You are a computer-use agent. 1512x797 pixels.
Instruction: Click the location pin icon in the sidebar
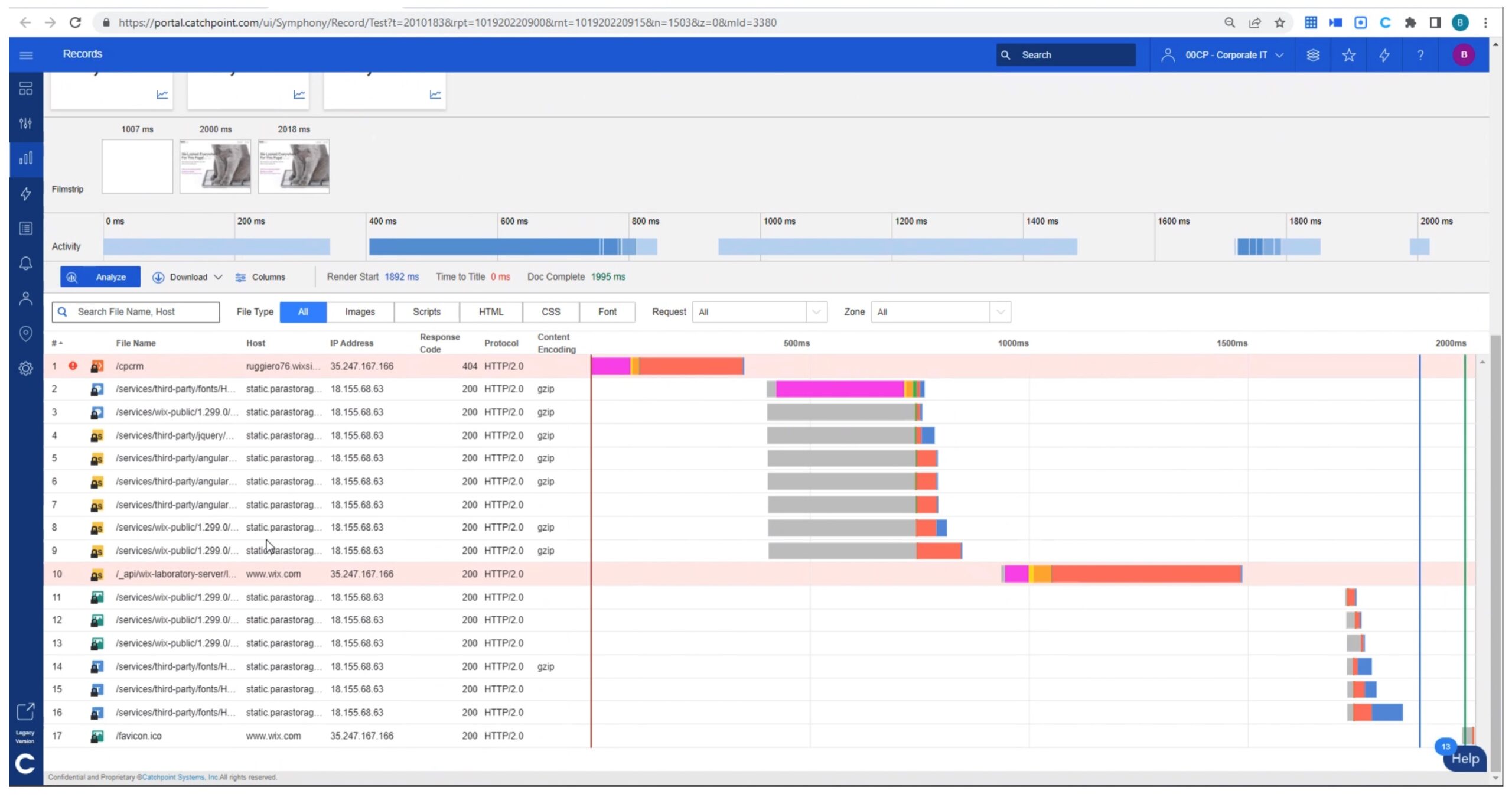tap(25, 333)
